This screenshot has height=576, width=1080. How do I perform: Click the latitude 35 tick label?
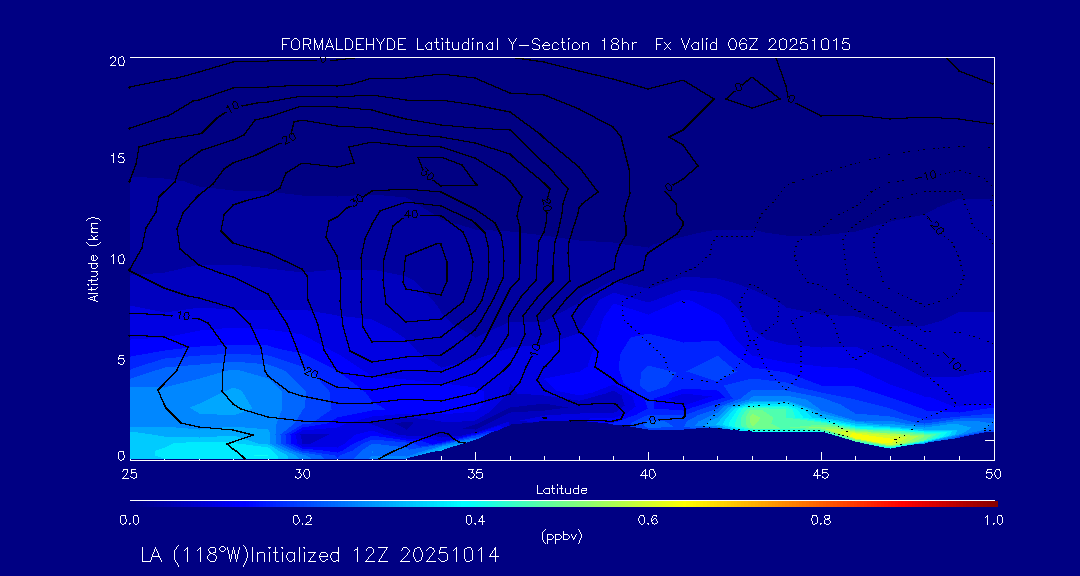475,474
